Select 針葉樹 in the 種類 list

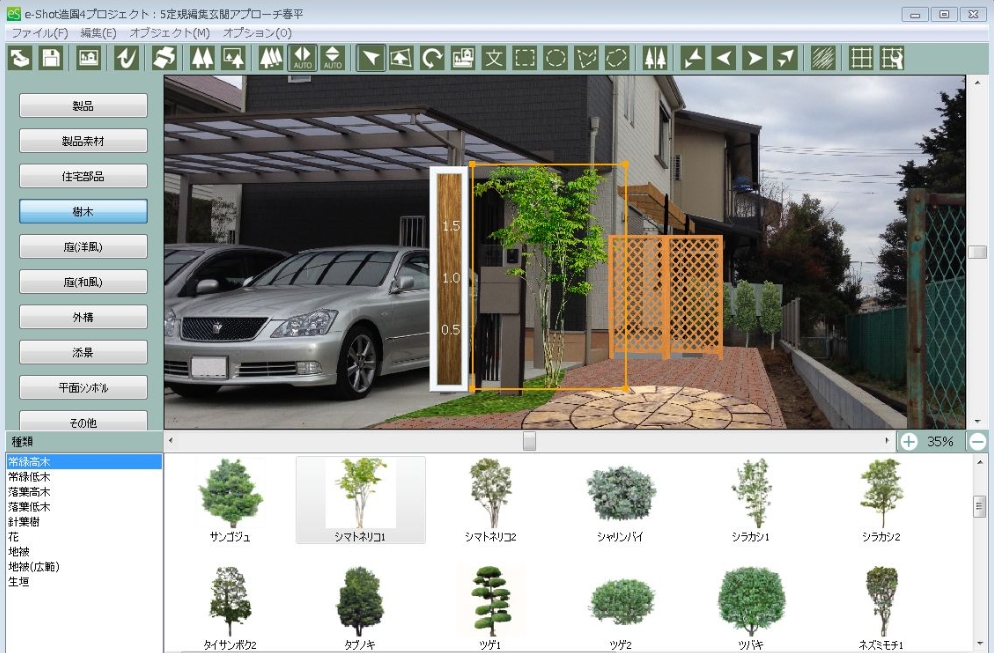coord(24,522)
